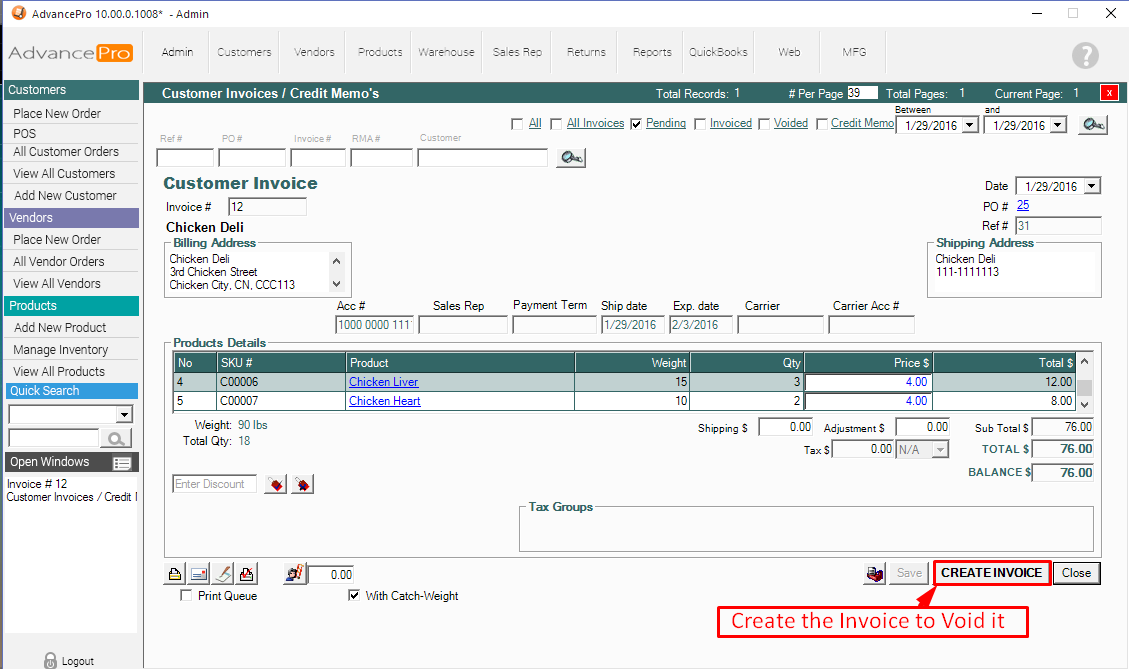Viewport: 1129px width, 669px height.
Task: Expand the invoice Date dropdown
Action: tap(1091, 186)
